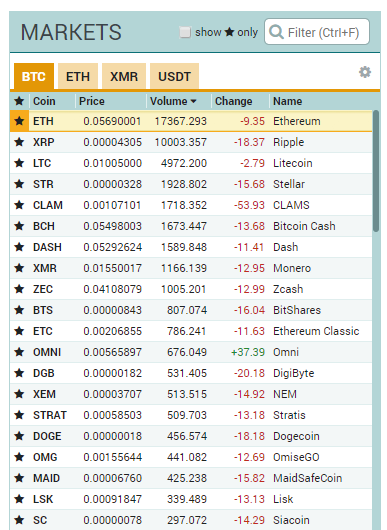Select the Dogecoin market name
The height and width of the screenshot is (530, 387).
tap(296, 436)
